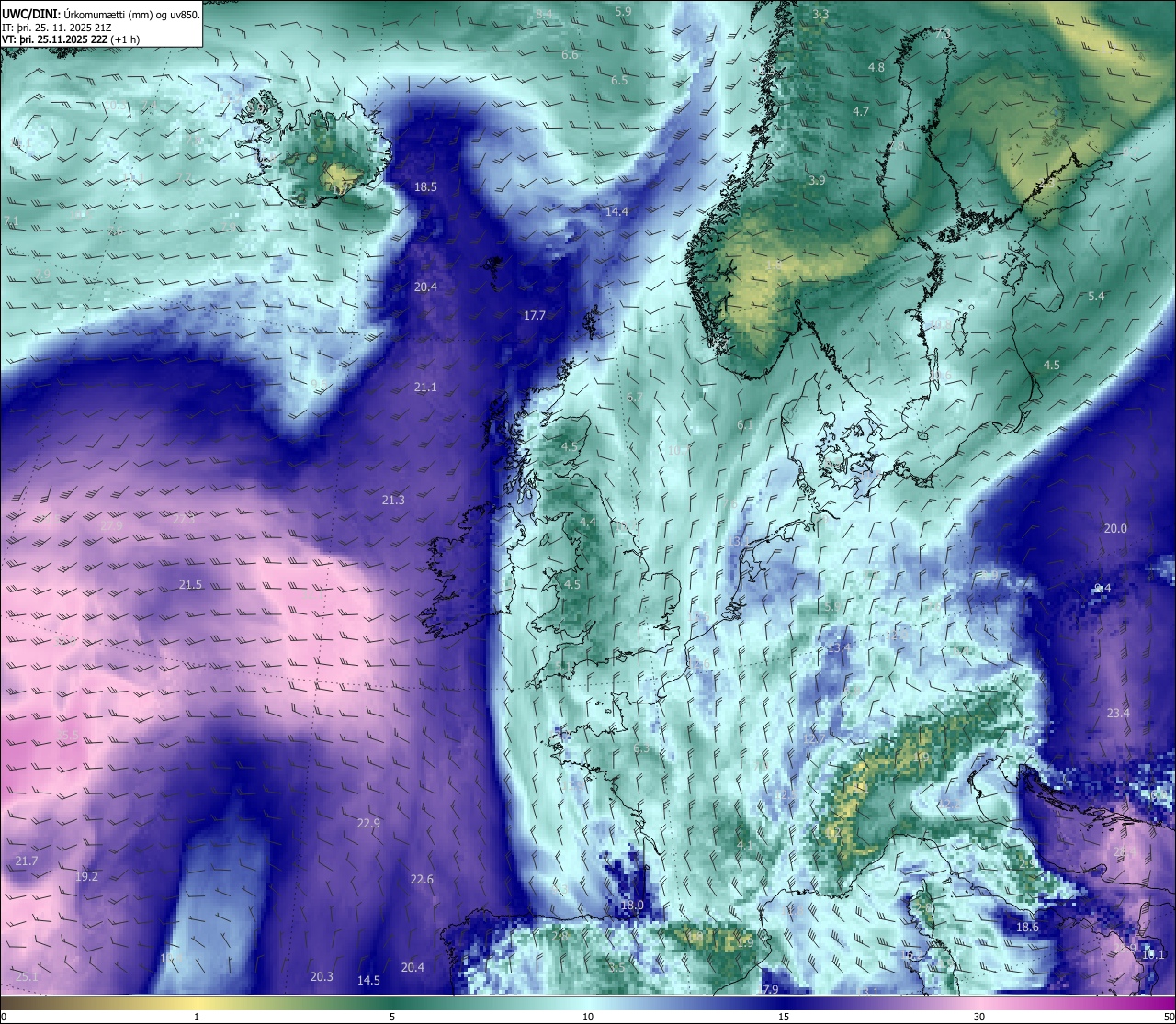Click the 5.4 value label

click(x=1096, y=296)
